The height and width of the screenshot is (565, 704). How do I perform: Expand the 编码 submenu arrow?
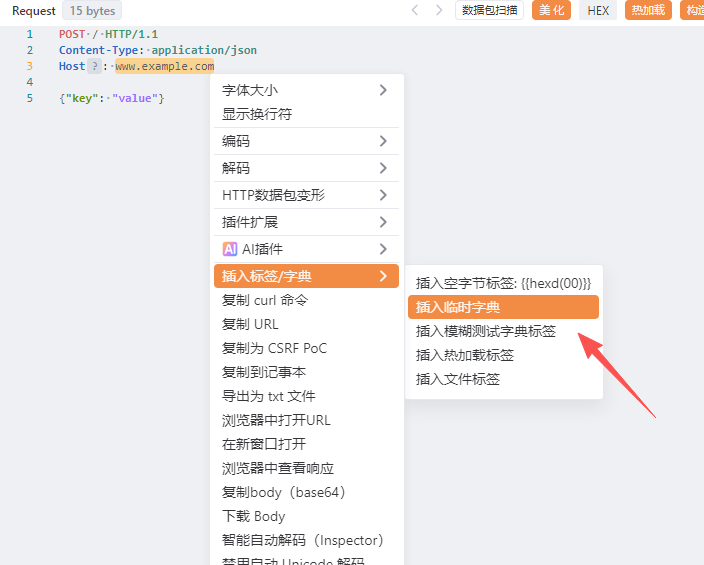[383, 141]
